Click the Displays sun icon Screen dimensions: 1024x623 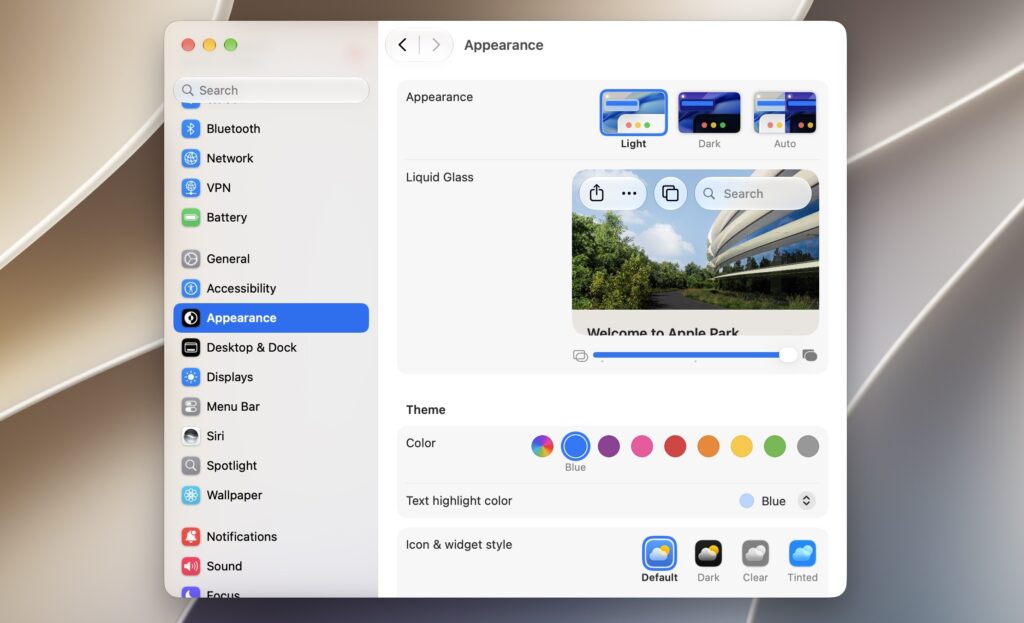191,377
